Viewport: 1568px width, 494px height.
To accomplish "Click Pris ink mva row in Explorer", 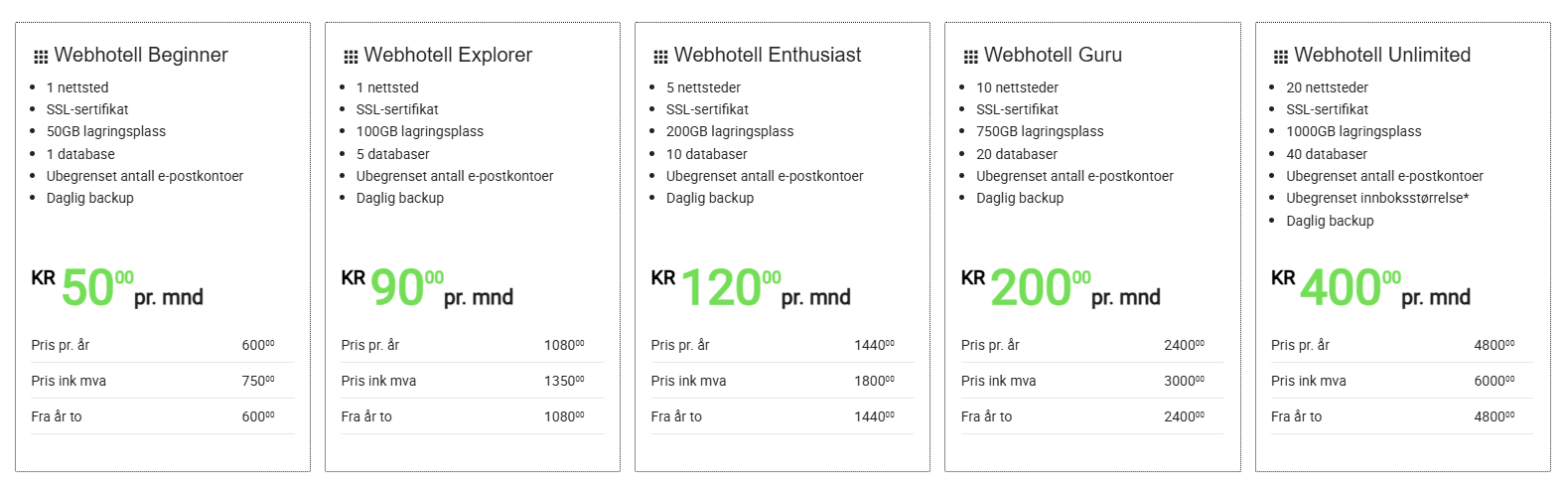I will click(x=473, y=381).
